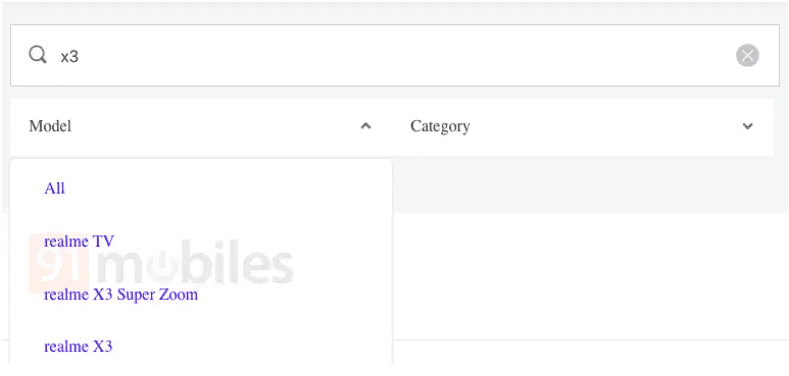Click the mobiles wordmark in the watermark
The width and height of the screenshot is (789, 376).
tap(193, 264)
